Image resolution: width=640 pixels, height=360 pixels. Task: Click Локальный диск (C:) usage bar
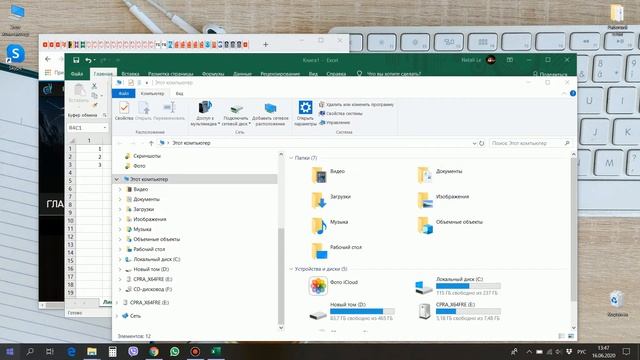(x=468, y=286)
